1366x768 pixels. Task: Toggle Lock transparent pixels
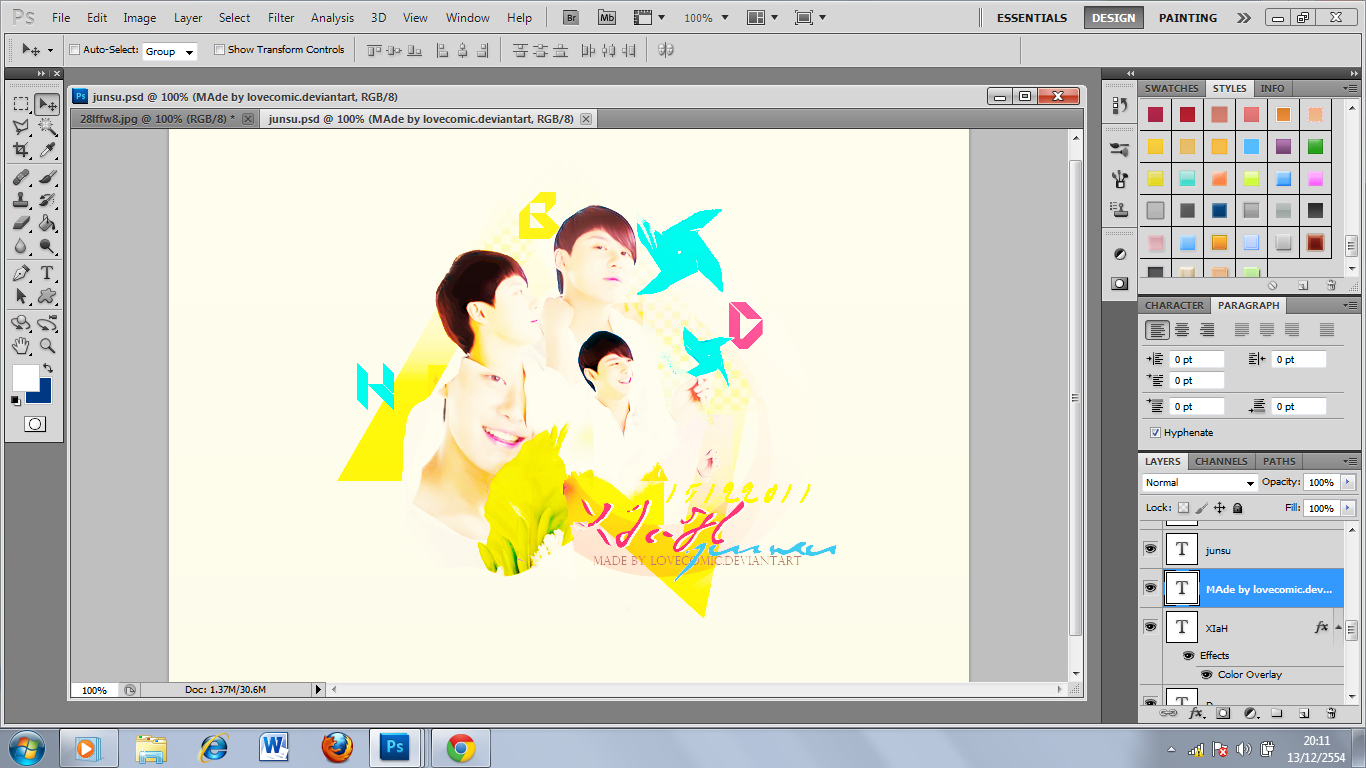pos(1183,508)
